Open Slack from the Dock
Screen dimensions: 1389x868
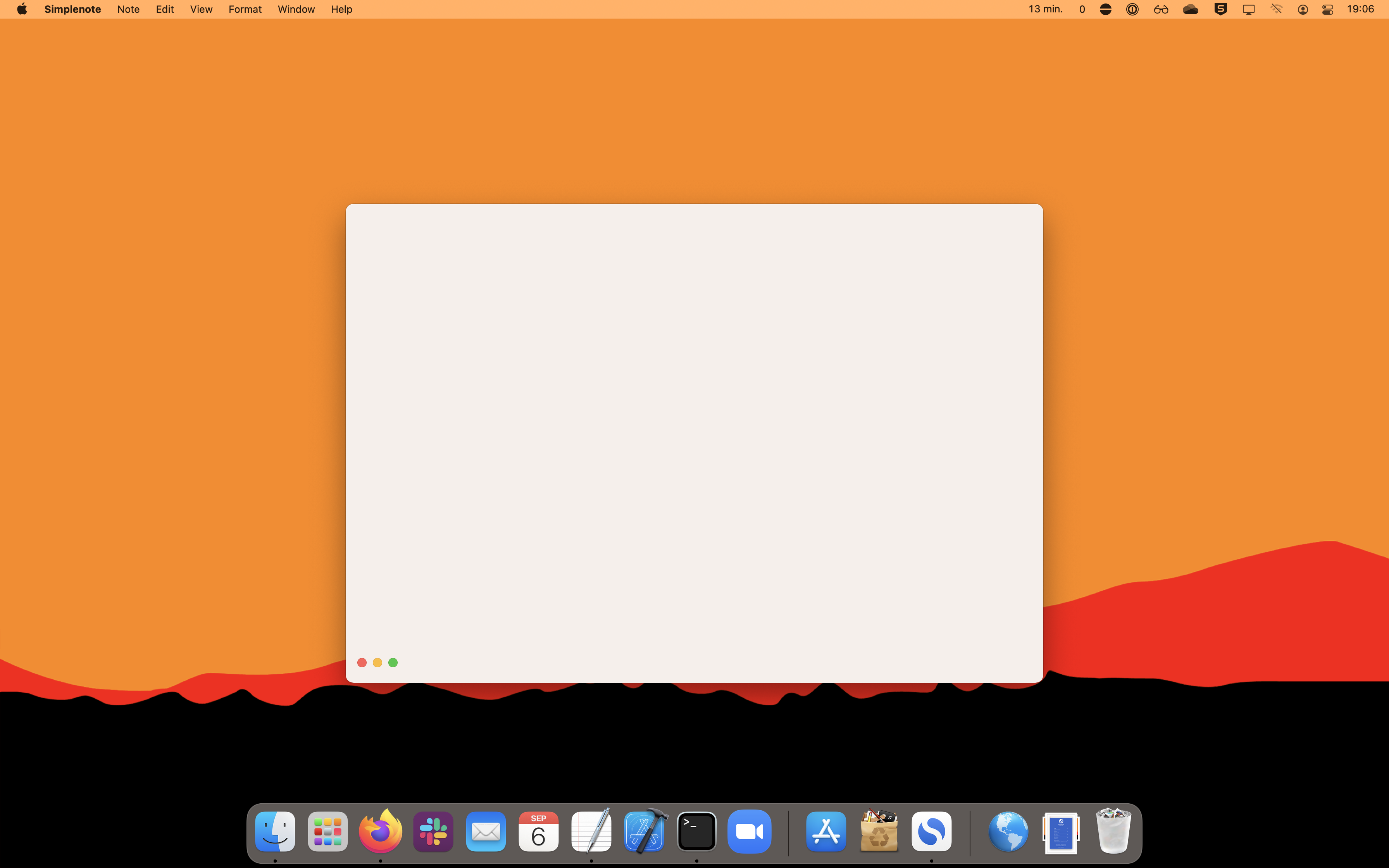[x=433, y=831]
